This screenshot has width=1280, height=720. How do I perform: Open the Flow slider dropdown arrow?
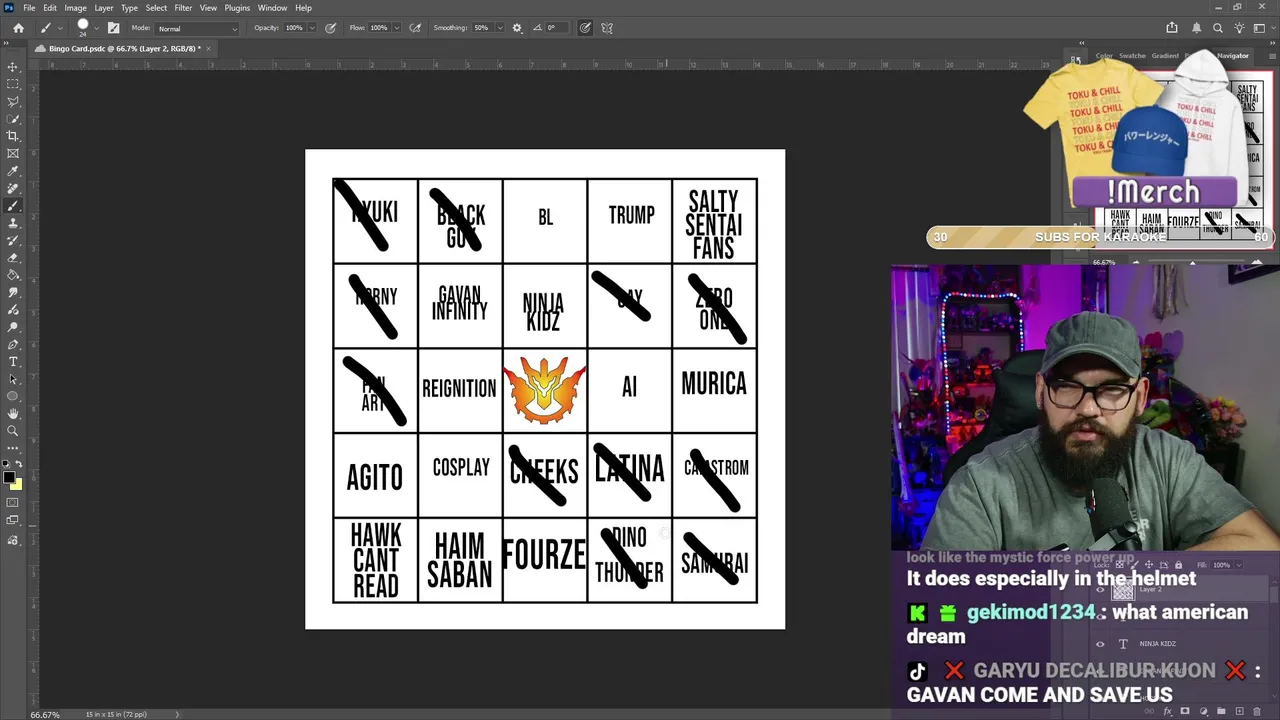(397, 28)
